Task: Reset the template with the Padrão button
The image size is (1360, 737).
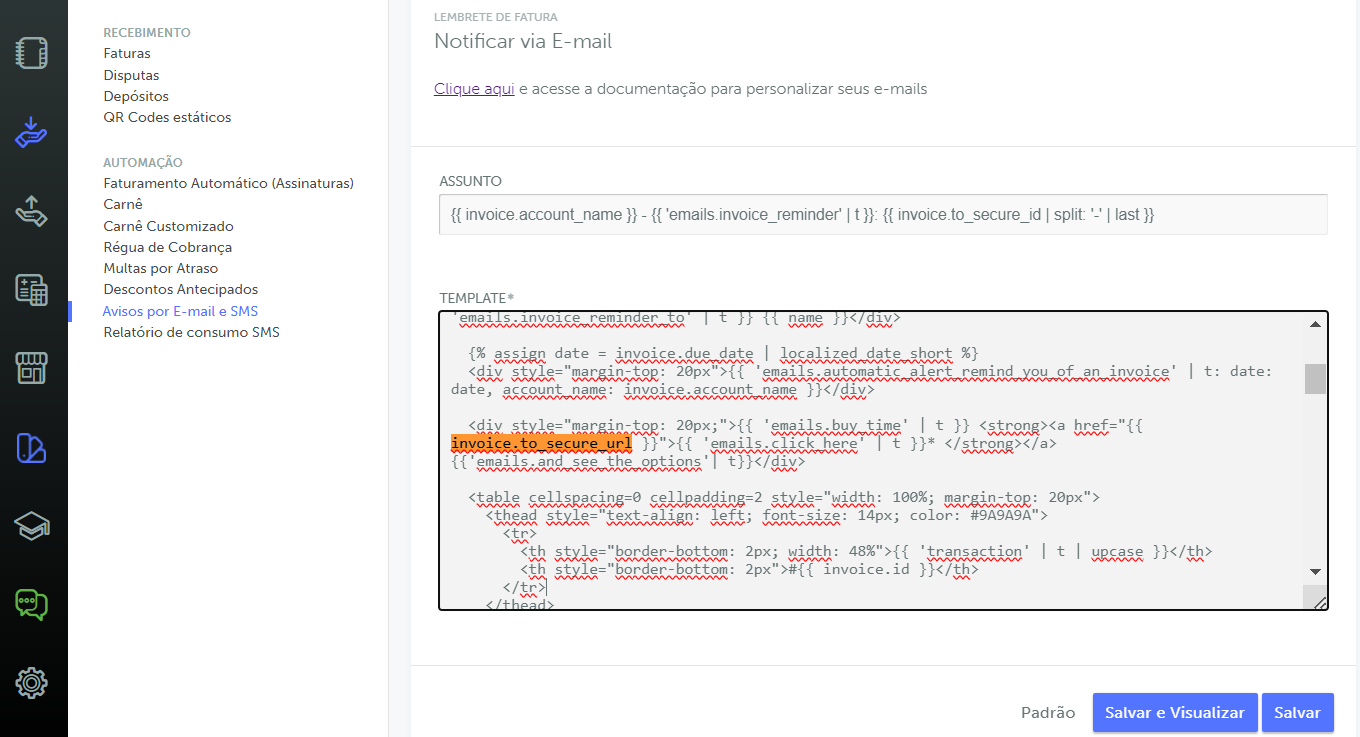Action: [1048, 713]
